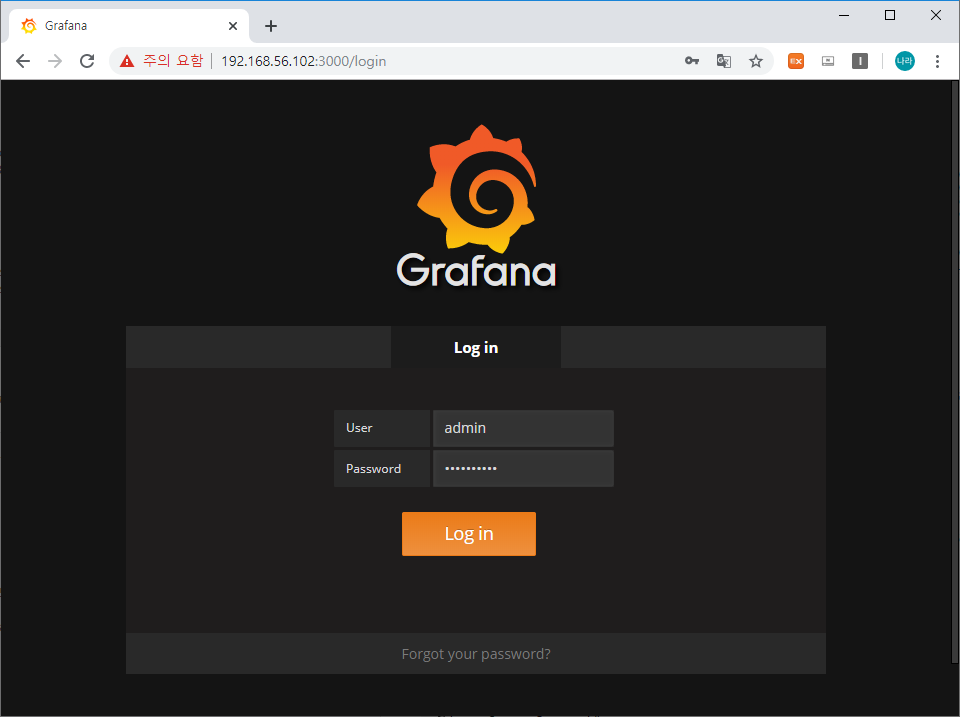Click the browser back arrow
This screenshot has width=960, height=717.
tap(23, 61)
